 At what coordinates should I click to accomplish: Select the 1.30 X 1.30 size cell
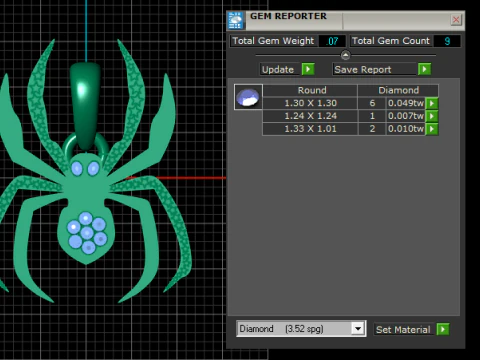click(310, 103)
